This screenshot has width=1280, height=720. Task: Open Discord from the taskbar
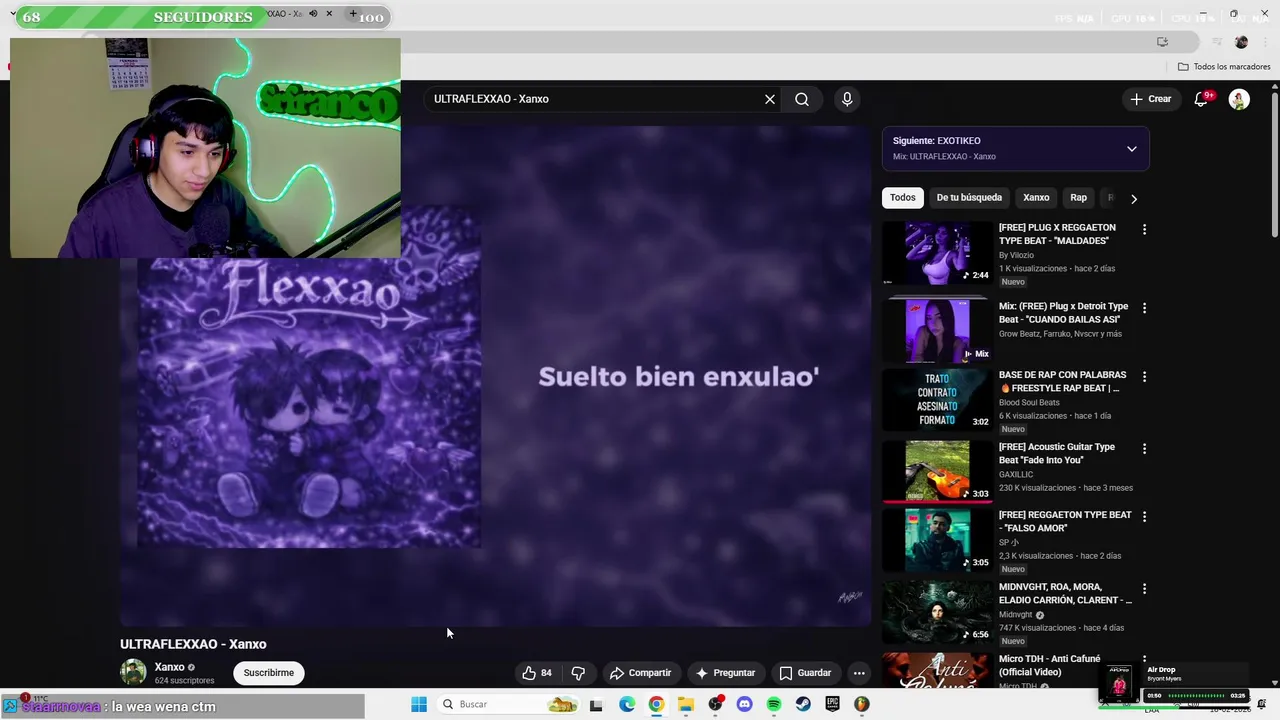click(x=744, y=705)
